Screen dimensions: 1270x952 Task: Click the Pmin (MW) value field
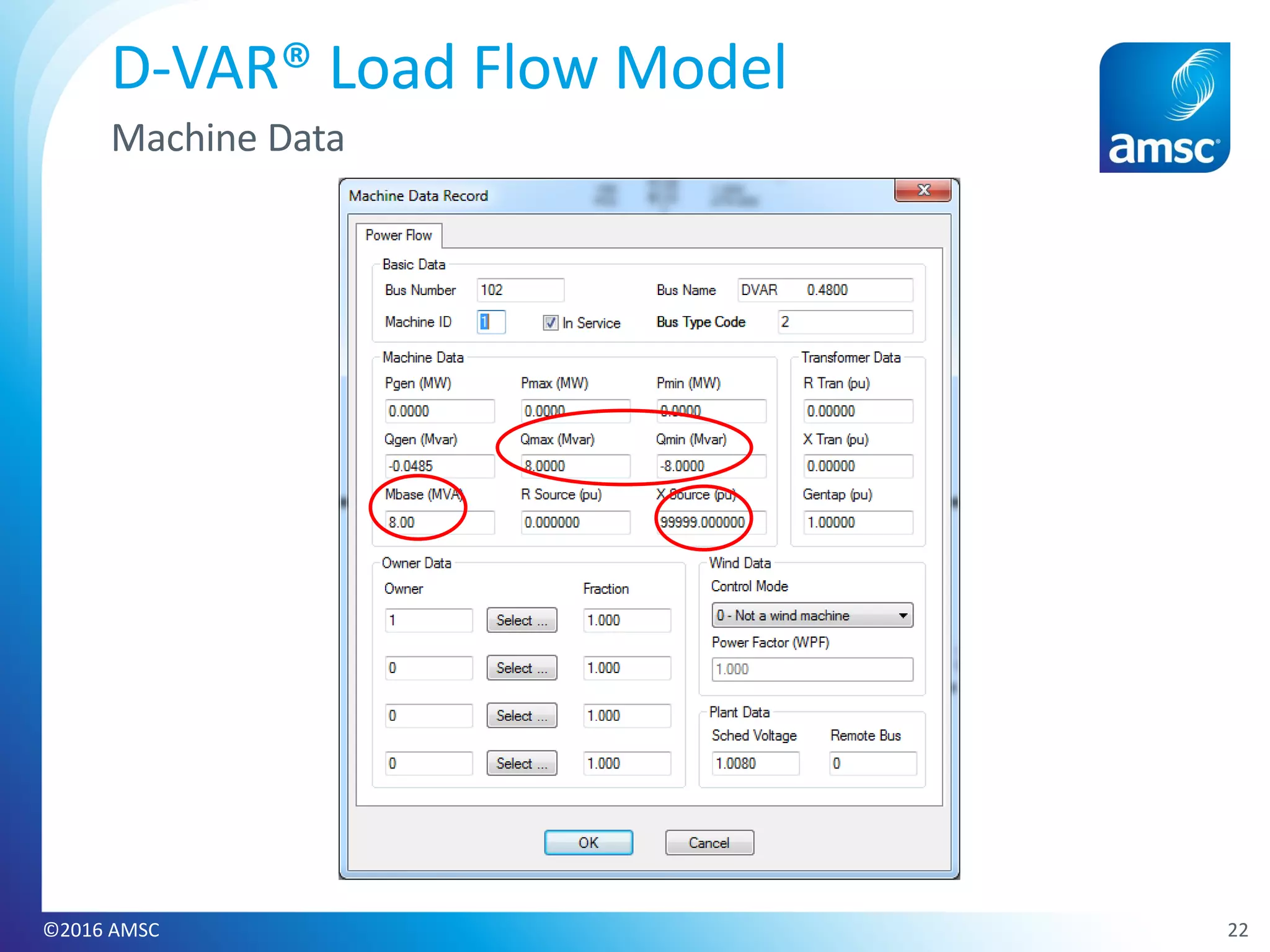711,411
